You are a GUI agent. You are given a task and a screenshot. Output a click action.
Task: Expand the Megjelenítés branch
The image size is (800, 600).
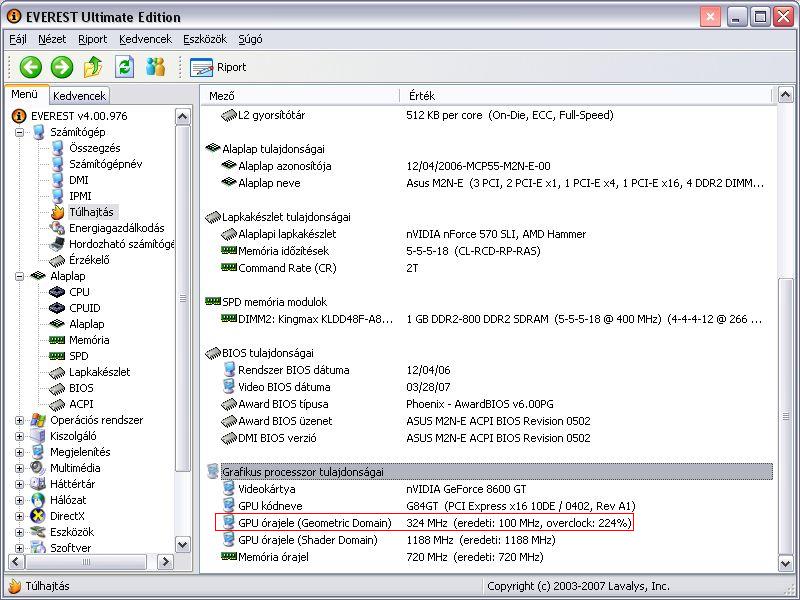[x=19, y=452]
